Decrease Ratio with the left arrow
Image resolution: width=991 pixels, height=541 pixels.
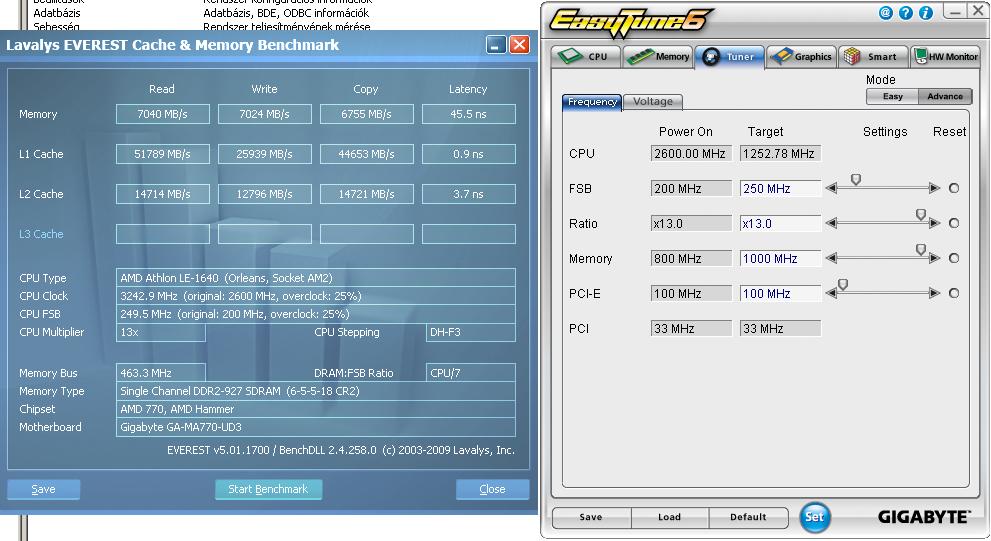click(x=832, y=223)
